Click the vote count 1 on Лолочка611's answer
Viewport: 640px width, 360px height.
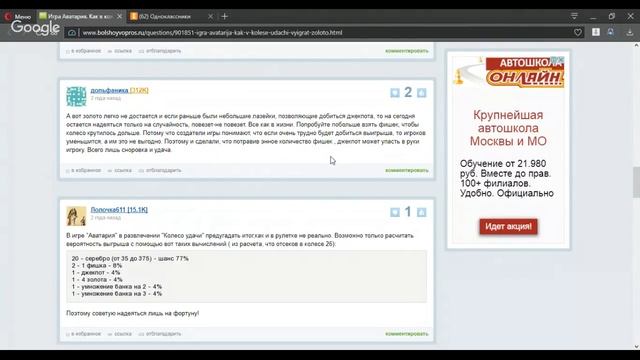pos(408,212)
